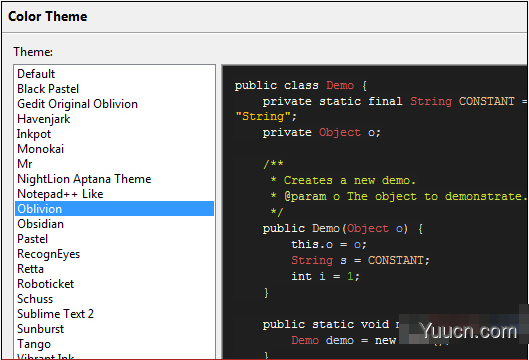
Task: Select the Retta theme
Action: pos(114,269)
